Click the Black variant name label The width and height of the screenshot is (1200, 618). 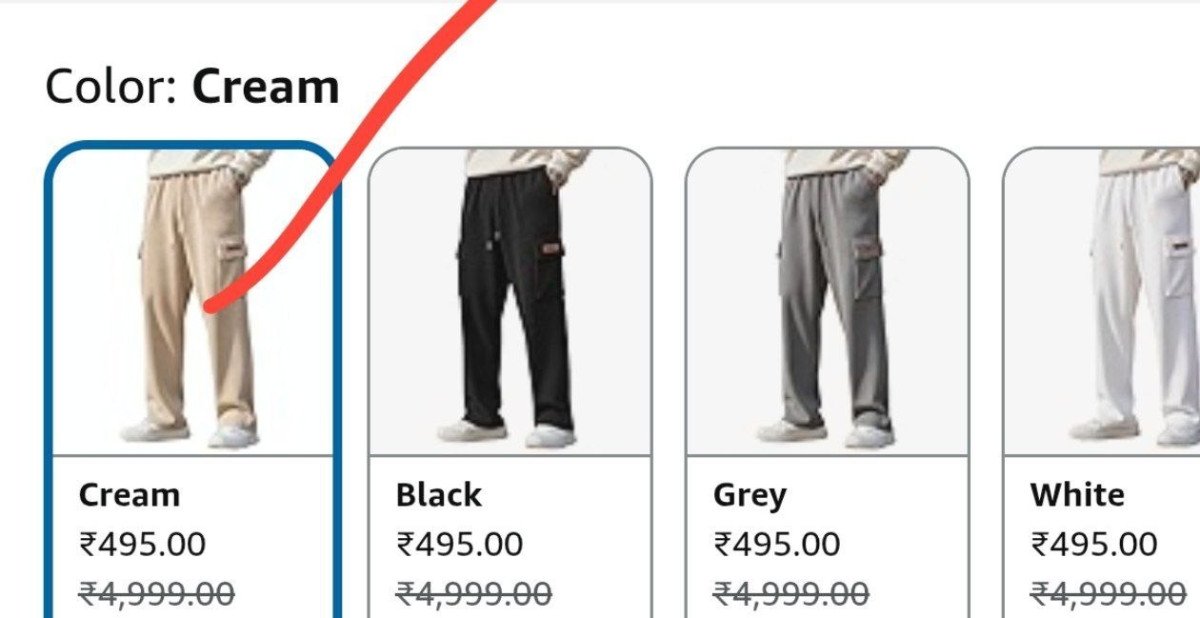pos(438,495)
